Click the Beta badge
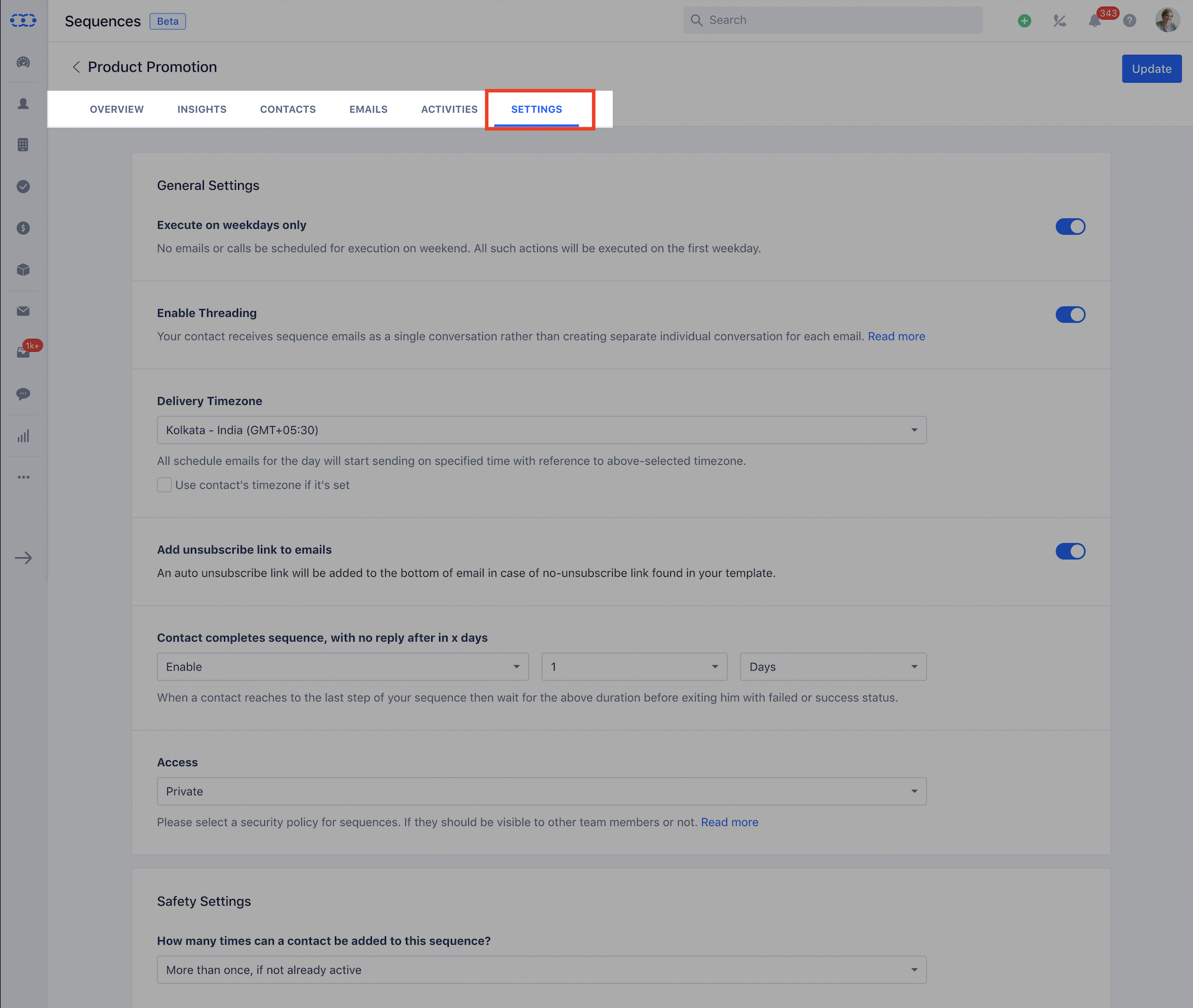Image resolution: width=1193 pixels, height=1008 pixels. click(167, 21)
